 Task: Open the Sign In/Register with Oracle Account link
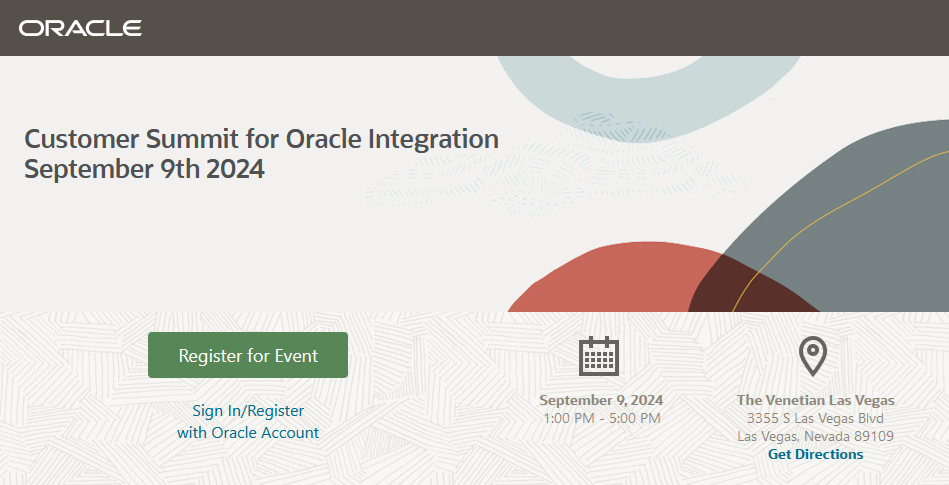[248, 421]
